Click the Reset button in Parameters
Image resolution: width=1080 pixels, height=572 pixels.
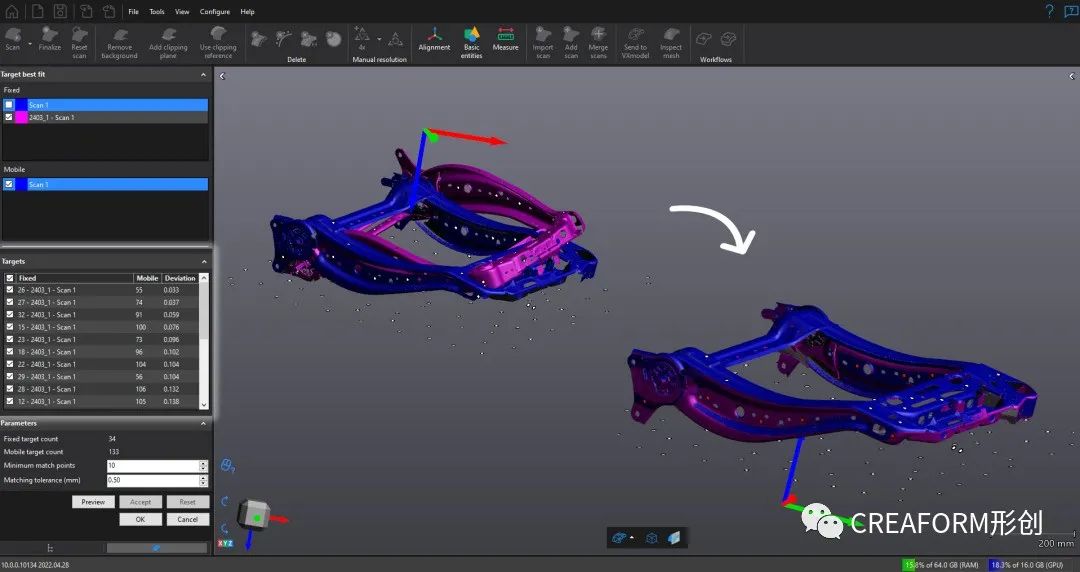tap(187, 502)
